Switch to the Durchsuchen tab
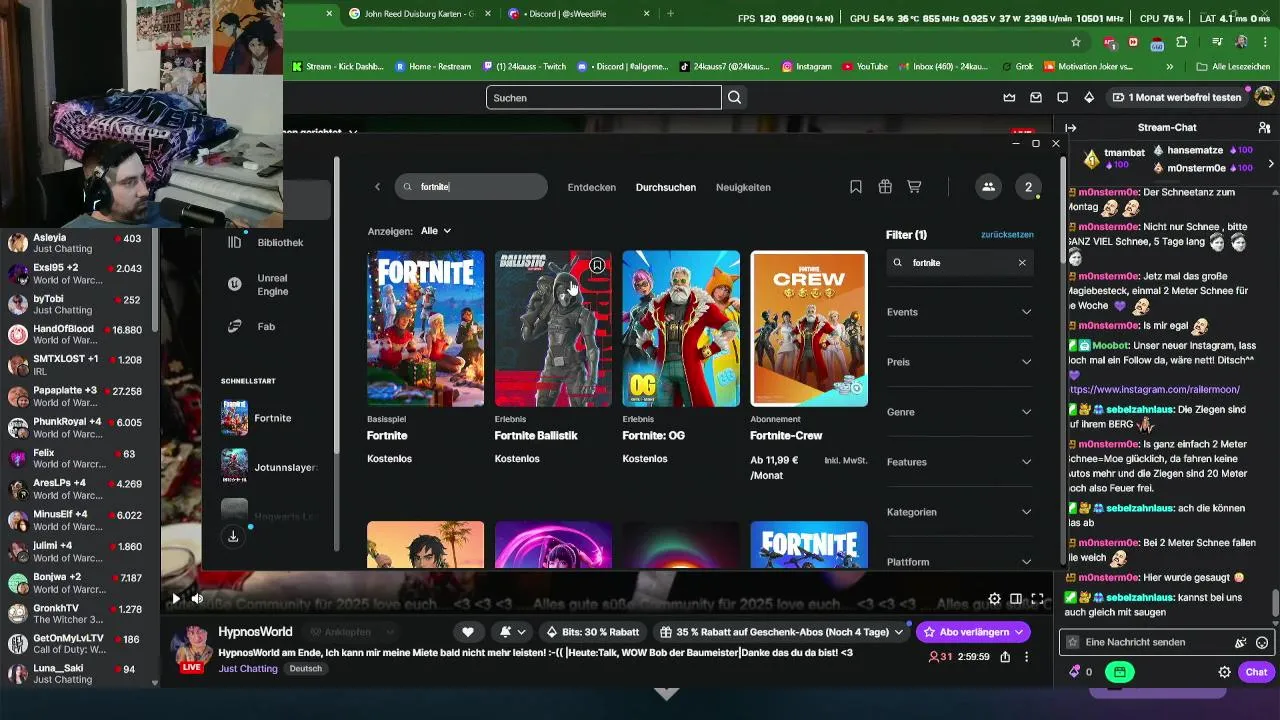 tap(666, 187)
